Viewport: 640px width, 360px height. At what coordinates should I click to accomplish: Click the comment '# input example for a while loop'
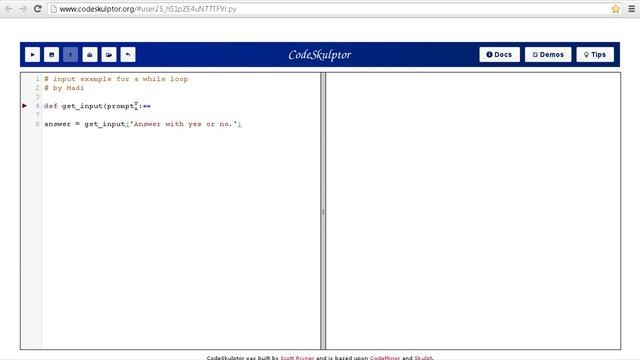[x=116, y=79]
